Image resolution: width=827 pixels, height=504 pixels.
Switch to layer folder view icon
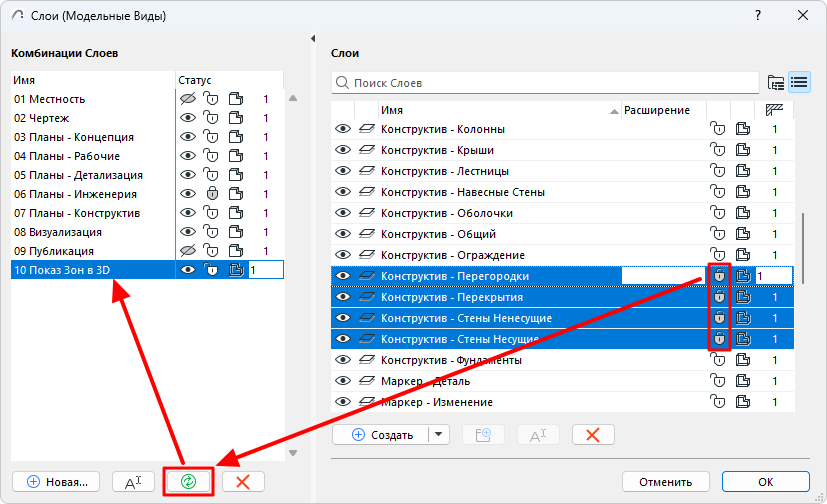(776, 83)
